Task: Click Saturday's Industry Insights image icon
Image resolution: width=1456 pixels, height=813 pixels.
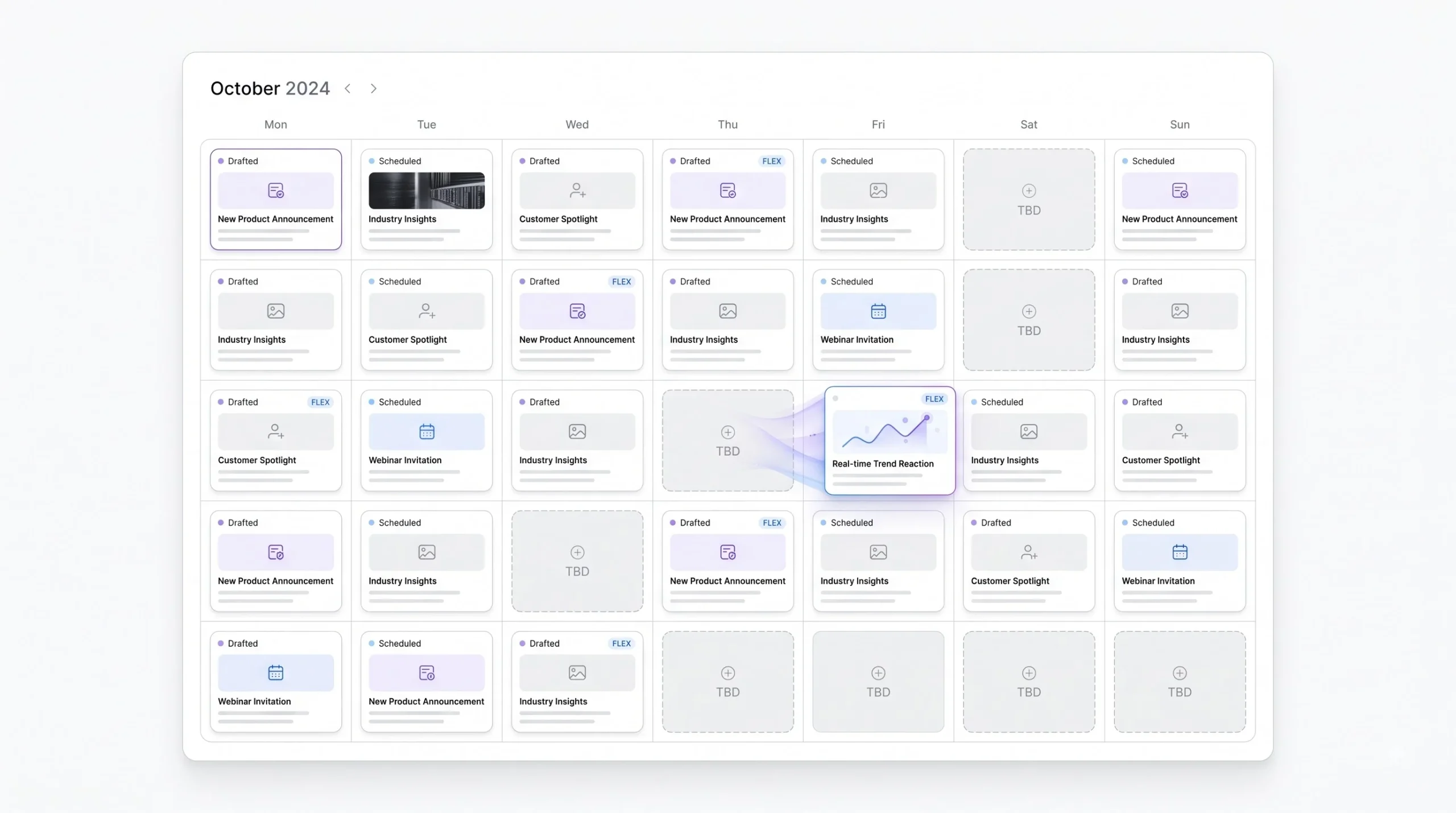Action: [1029, 431]
